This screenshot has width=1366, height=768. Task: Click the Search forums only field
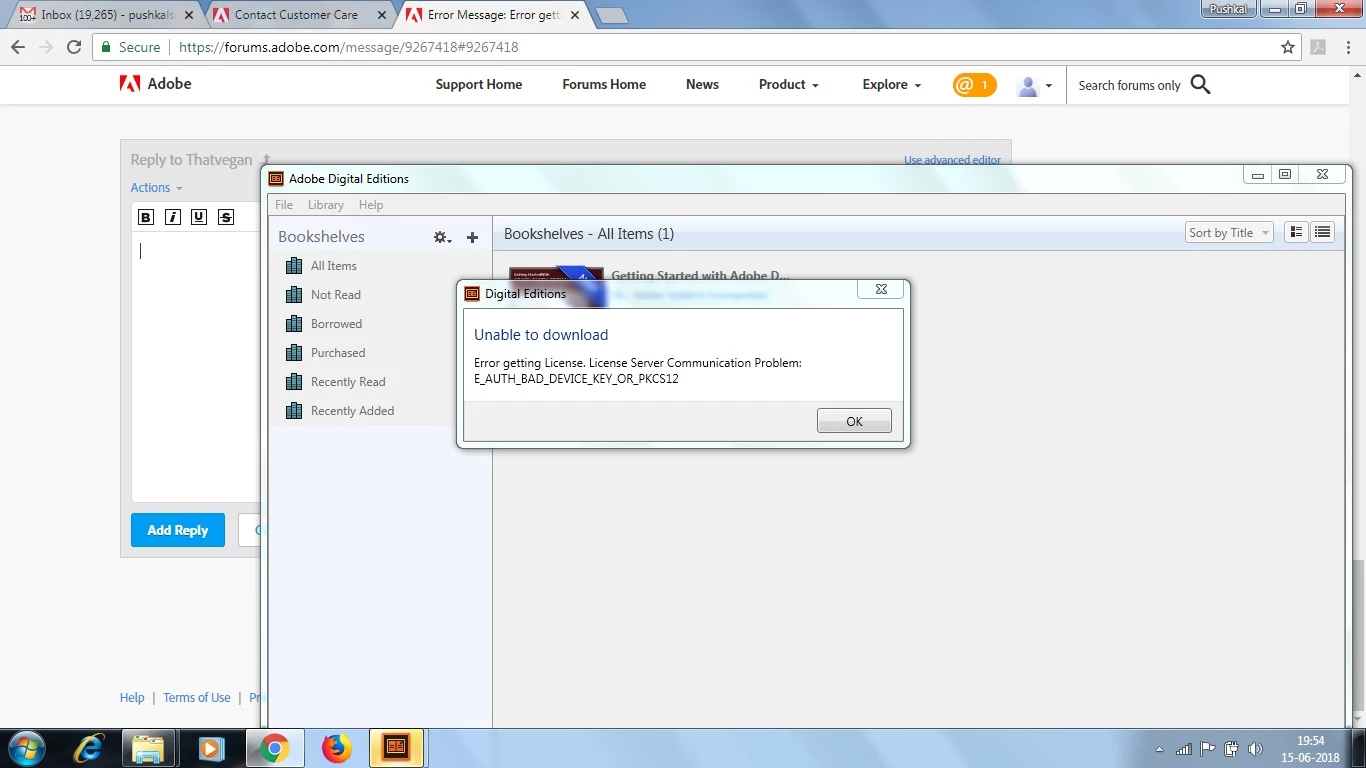pos(1130,86)
